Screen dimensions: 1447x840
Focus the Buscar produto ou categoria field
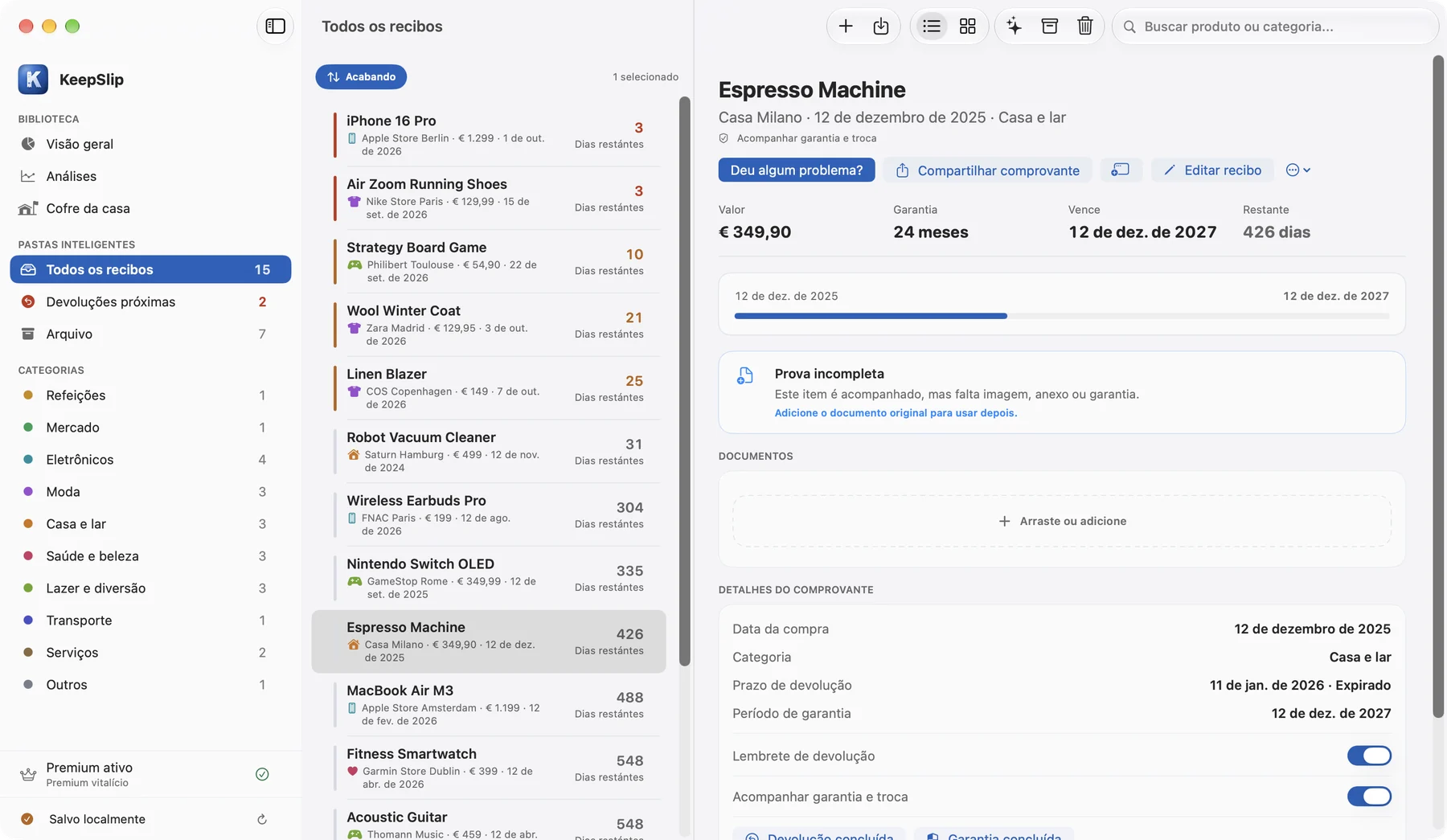click(x=1276, y=27)
